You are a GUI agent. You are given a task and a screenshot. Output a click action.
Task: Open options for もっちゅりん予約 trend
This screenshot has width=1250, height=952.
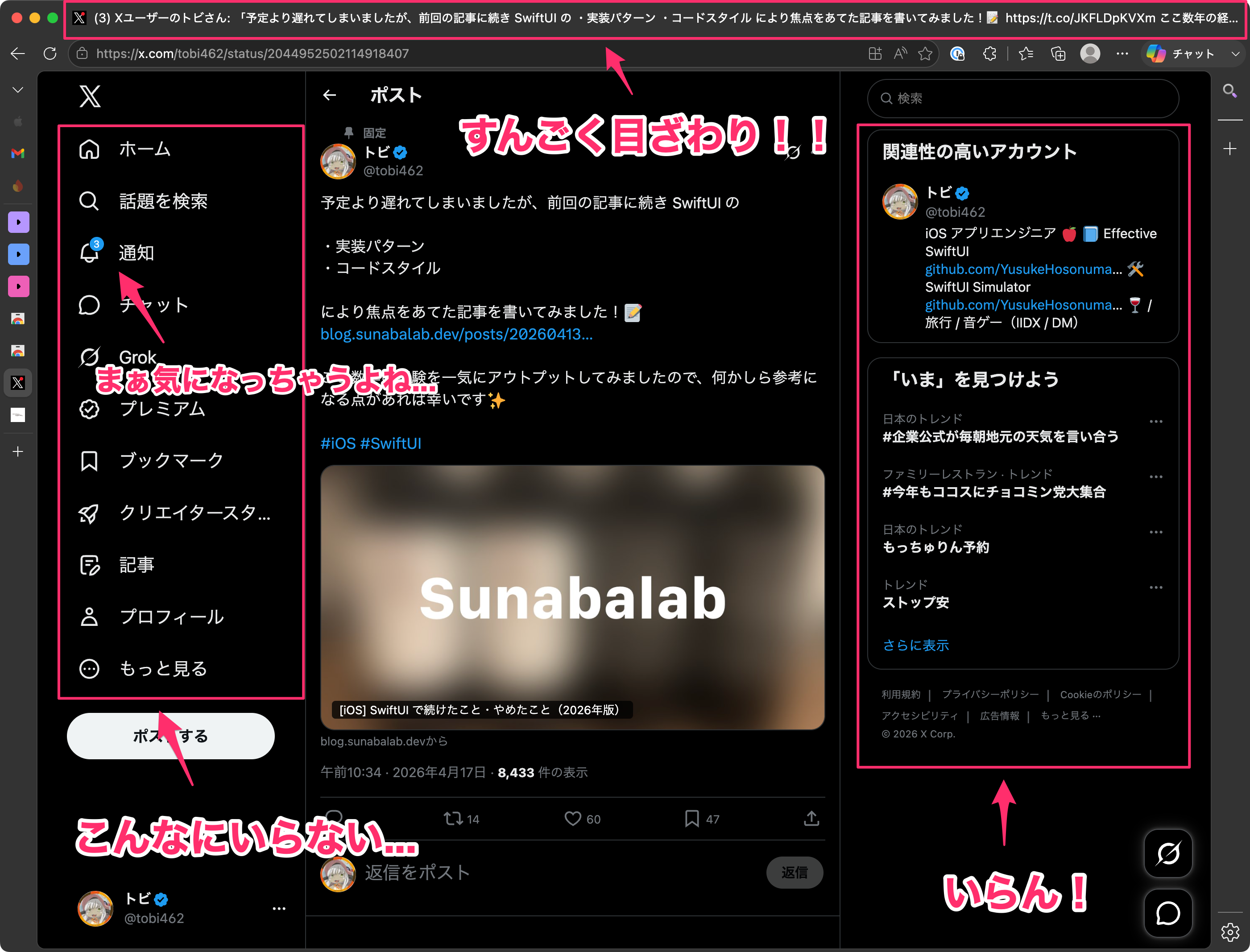(x=1156, y=532)
